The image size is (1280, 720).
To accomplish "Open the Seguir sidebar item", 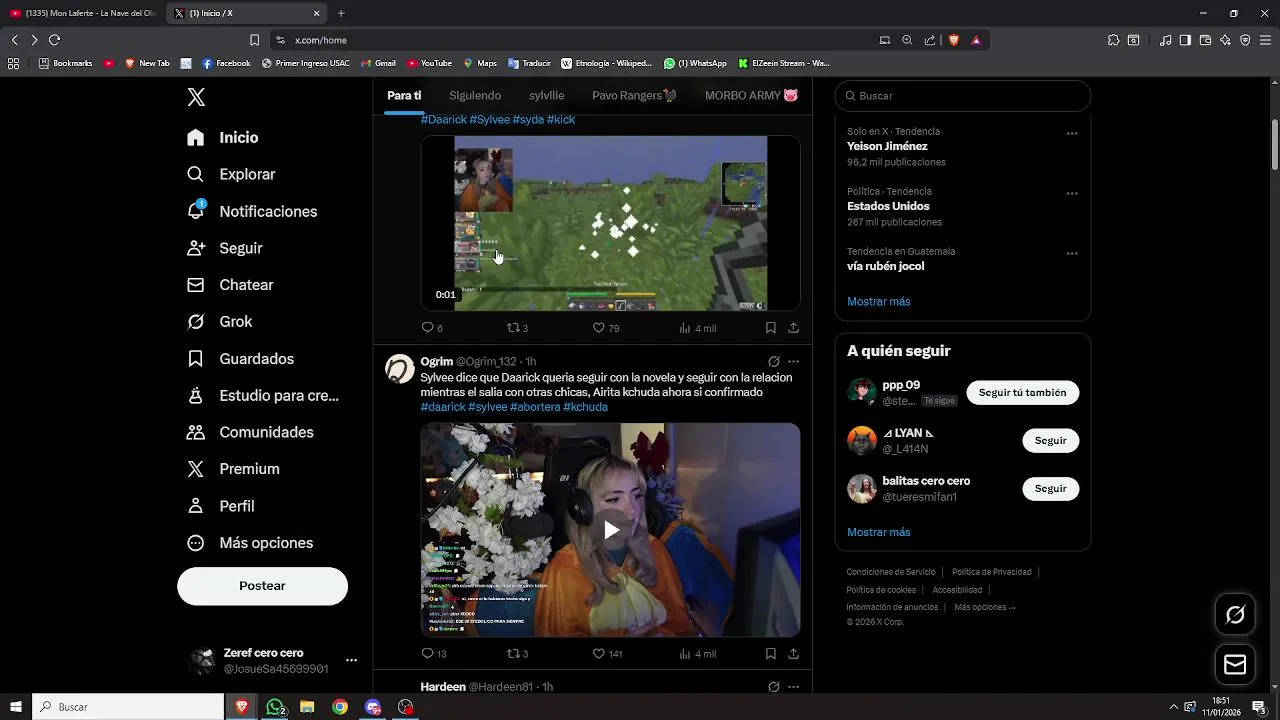I will coord(225,248).
